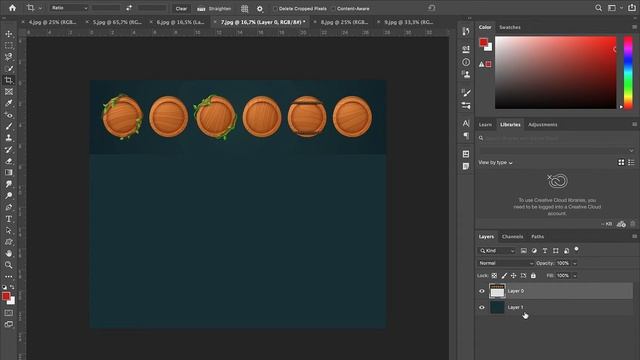The image size is (640, 360).
Task: Open the Swatches panel tab
Action: (x=510, y=27)
